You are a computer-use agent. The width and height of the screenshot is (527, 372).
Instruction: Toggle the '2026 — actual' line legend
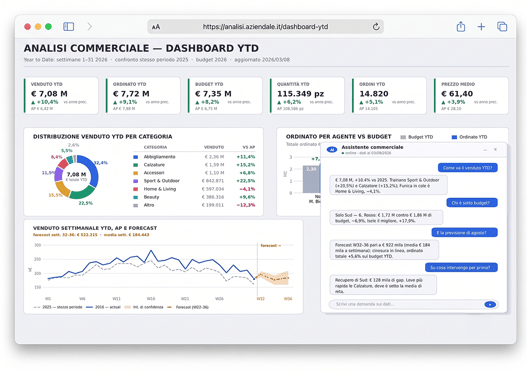point(103,307)
